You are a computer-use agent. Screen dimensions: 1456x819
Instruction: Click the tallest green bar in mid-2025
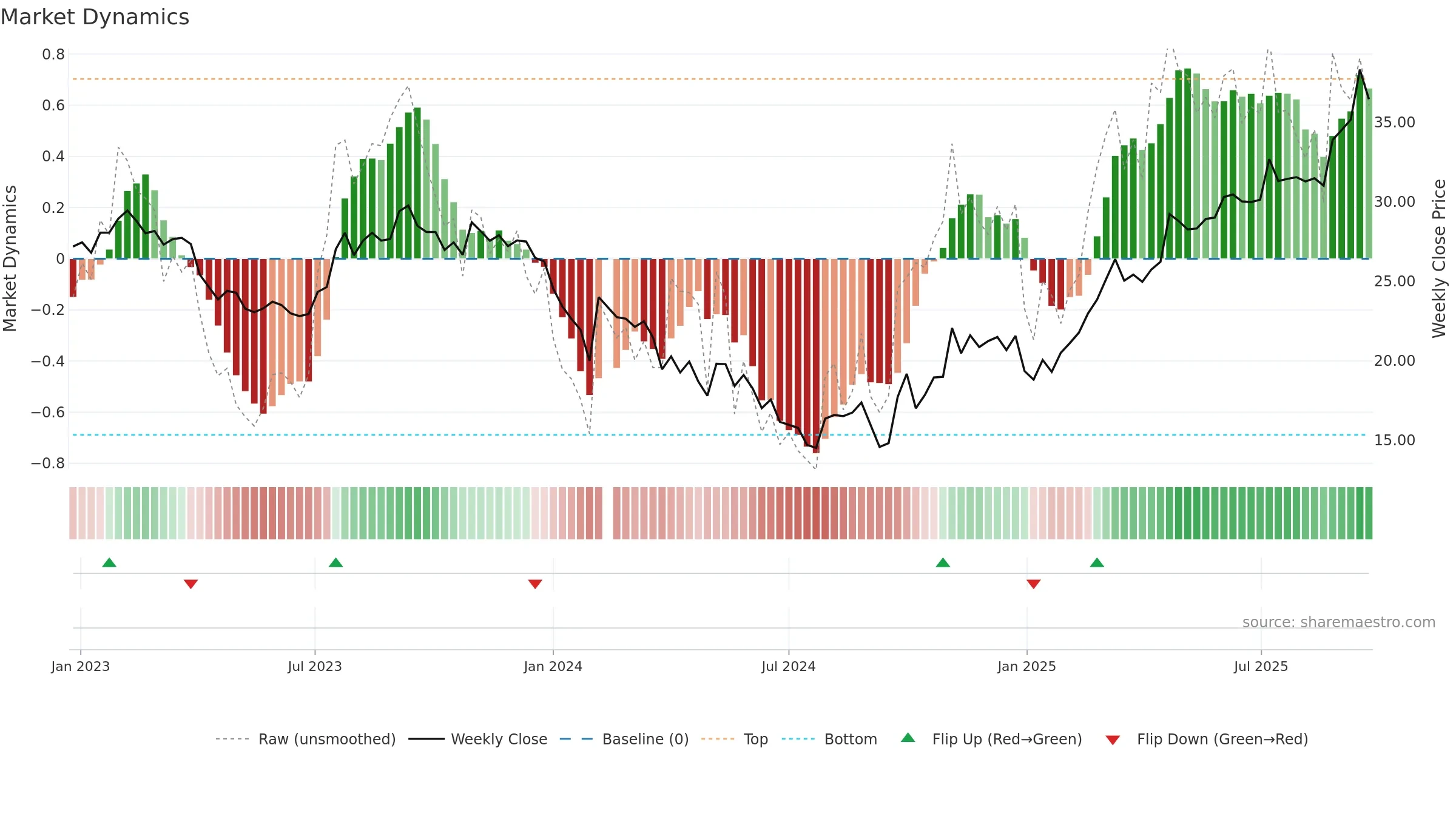pyautogui.click(x=1187, y=163)
